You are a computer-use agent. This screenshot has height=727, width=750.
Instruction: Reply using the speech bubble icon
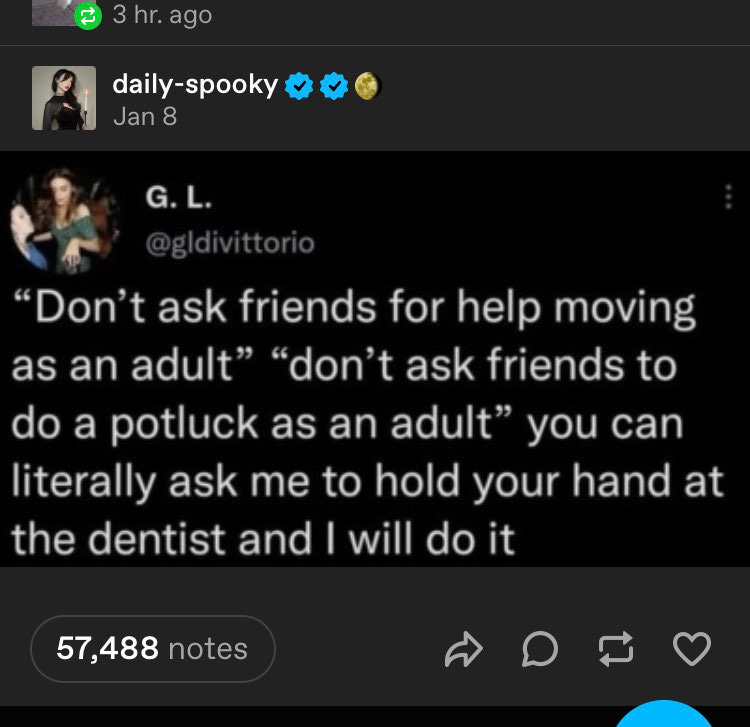click(540, 649)
